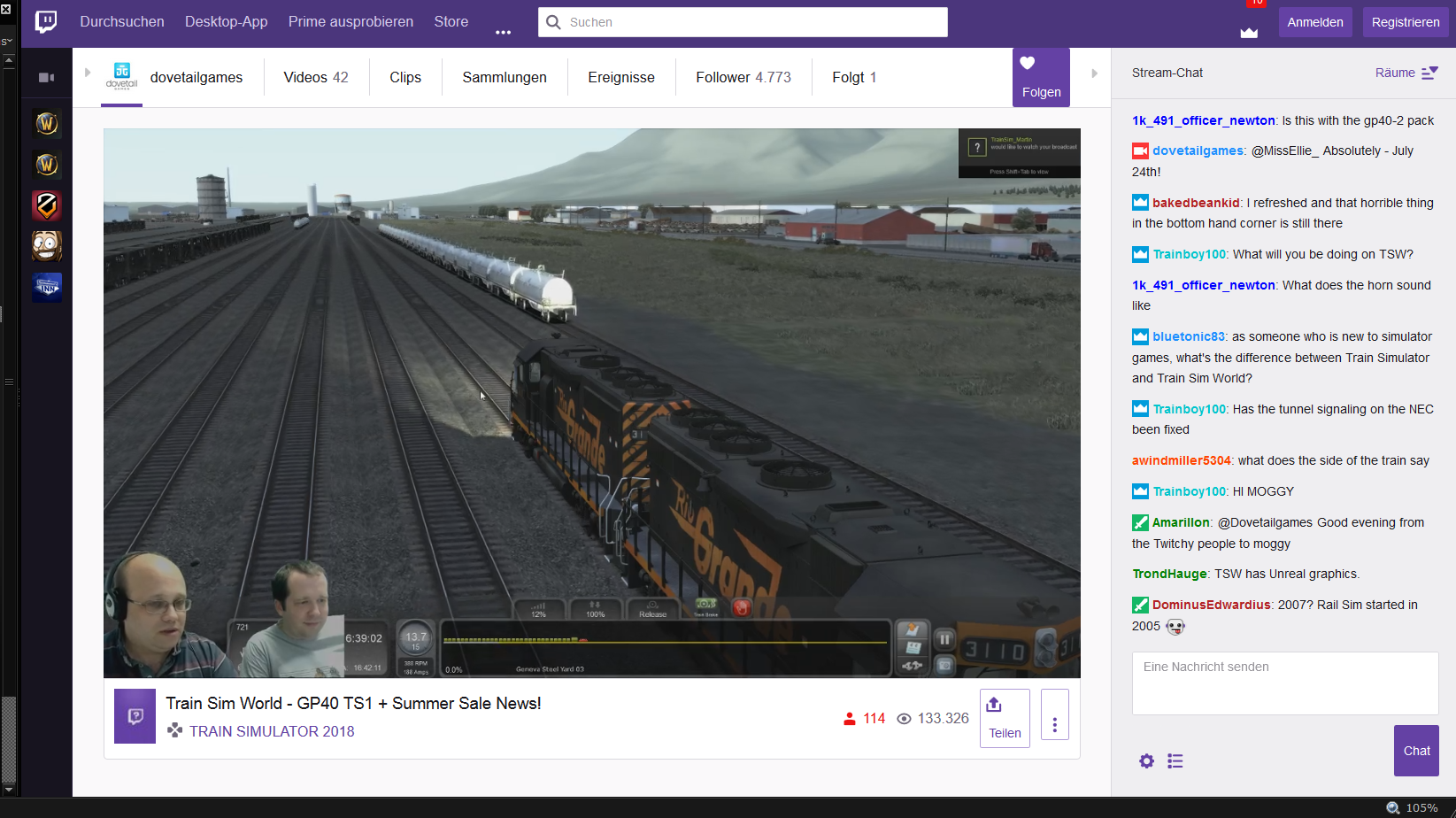This screenshot has height=818, width=1456.
Task: Expand the left sidebar arrow beside the channel logo
Action: pos(88,73)
